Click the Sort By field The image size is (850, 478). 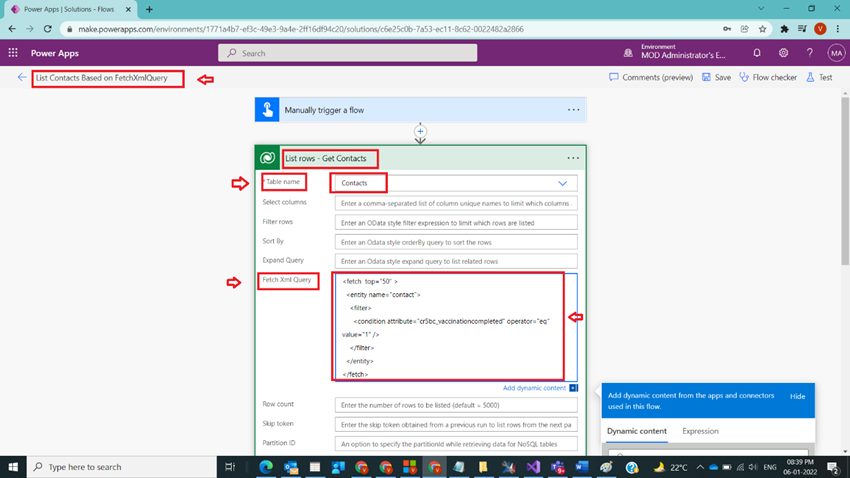[456, 242]
